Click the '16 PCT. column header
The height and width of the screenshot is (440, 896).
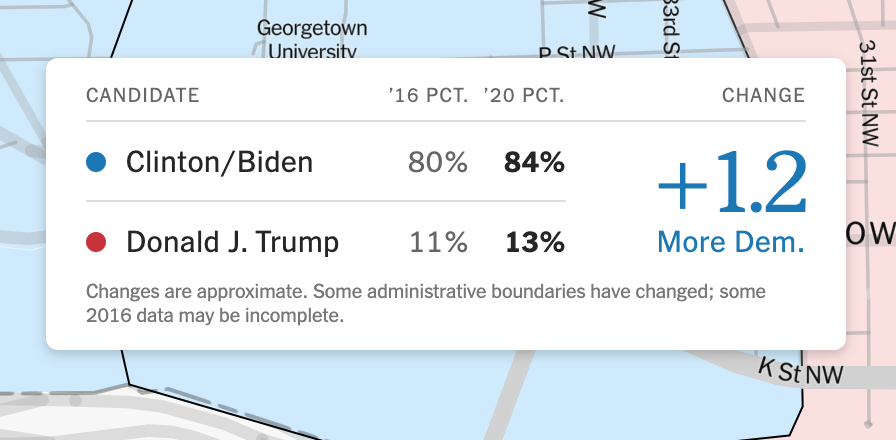pos(428,96)
